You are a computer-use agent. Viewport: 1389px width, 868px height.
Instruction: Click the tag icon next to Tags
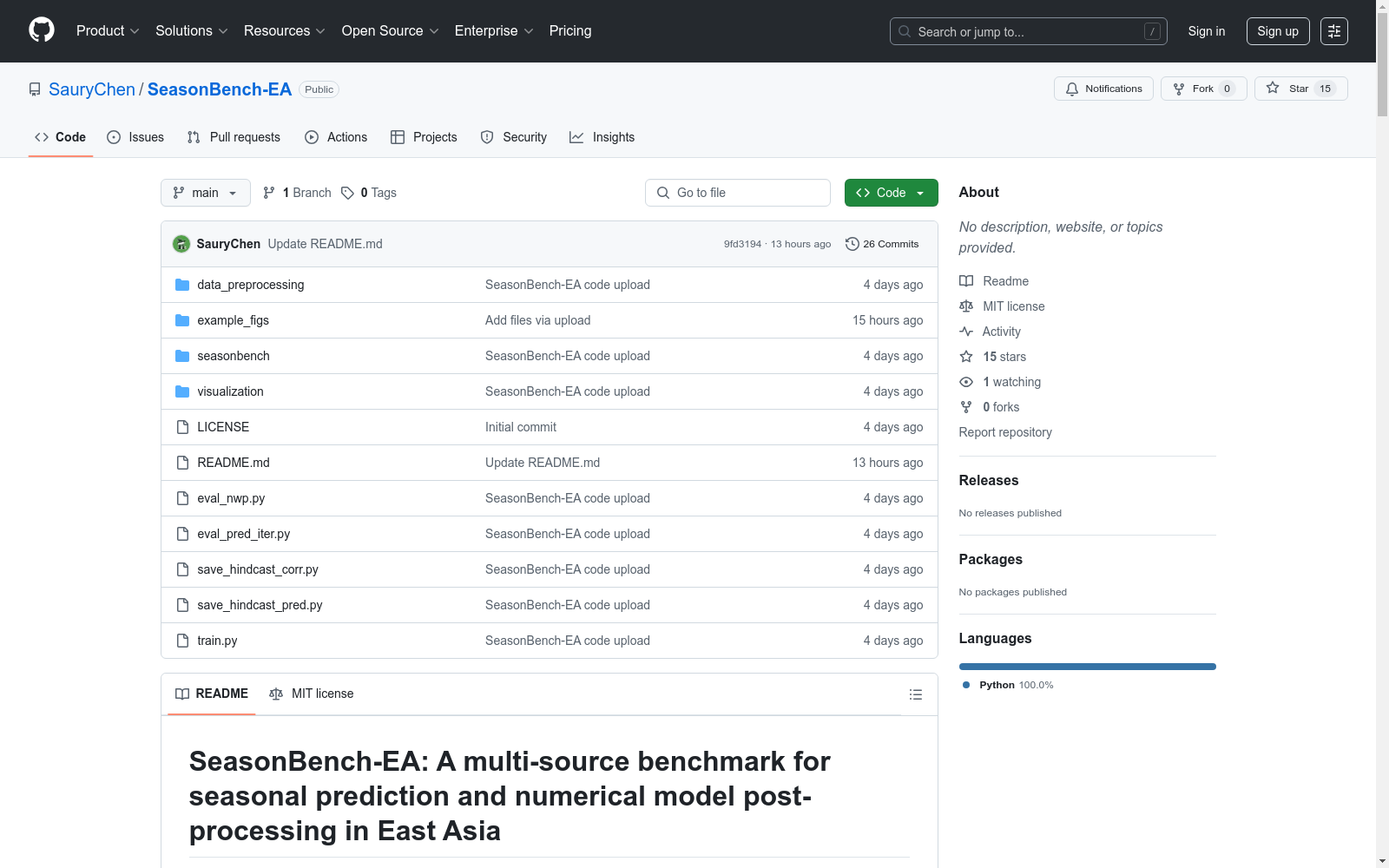click(x=347, y=193)
